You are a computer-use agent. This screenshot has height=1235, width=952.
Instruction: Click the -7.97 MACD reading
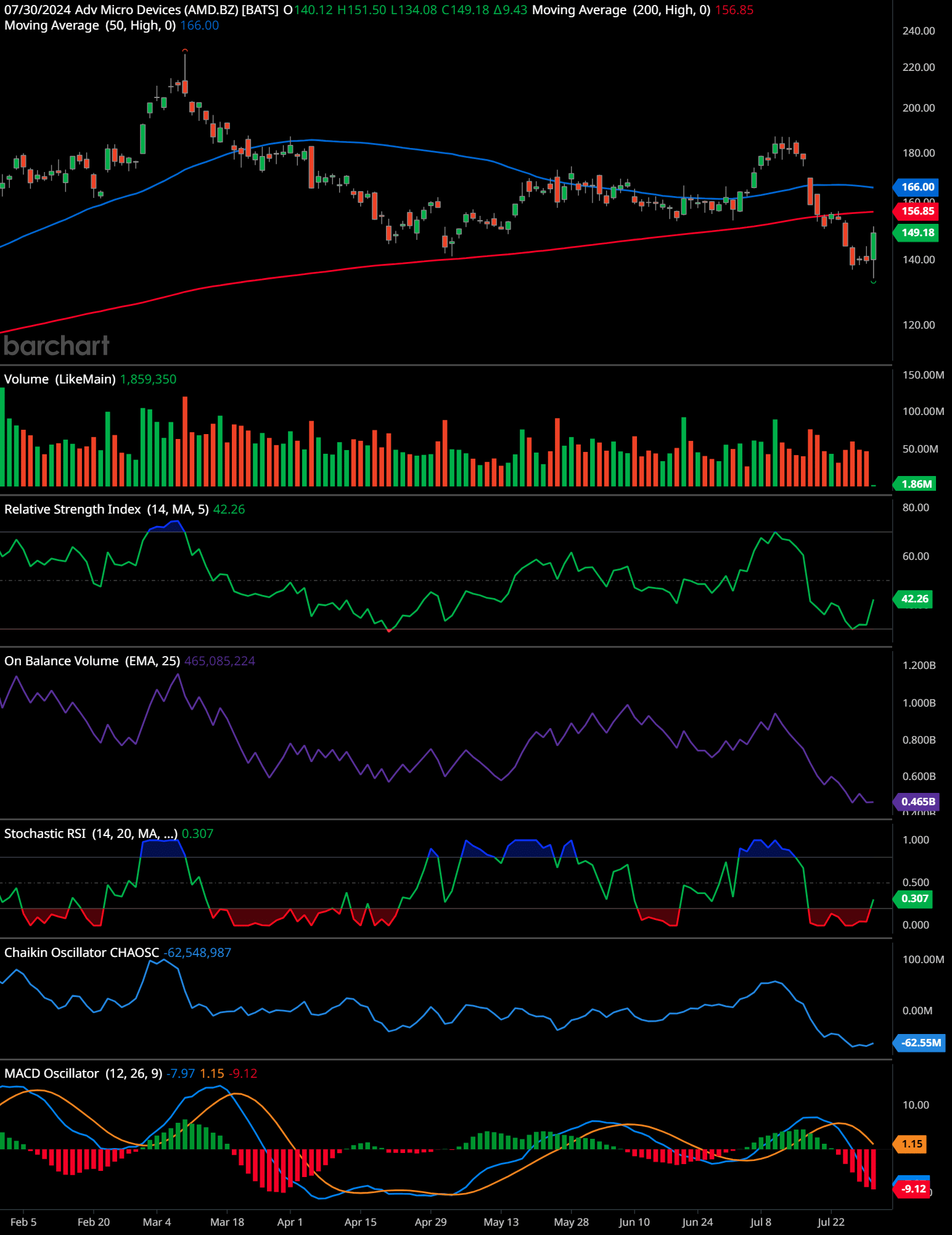pyautogui.click(x=181, y=1073)
